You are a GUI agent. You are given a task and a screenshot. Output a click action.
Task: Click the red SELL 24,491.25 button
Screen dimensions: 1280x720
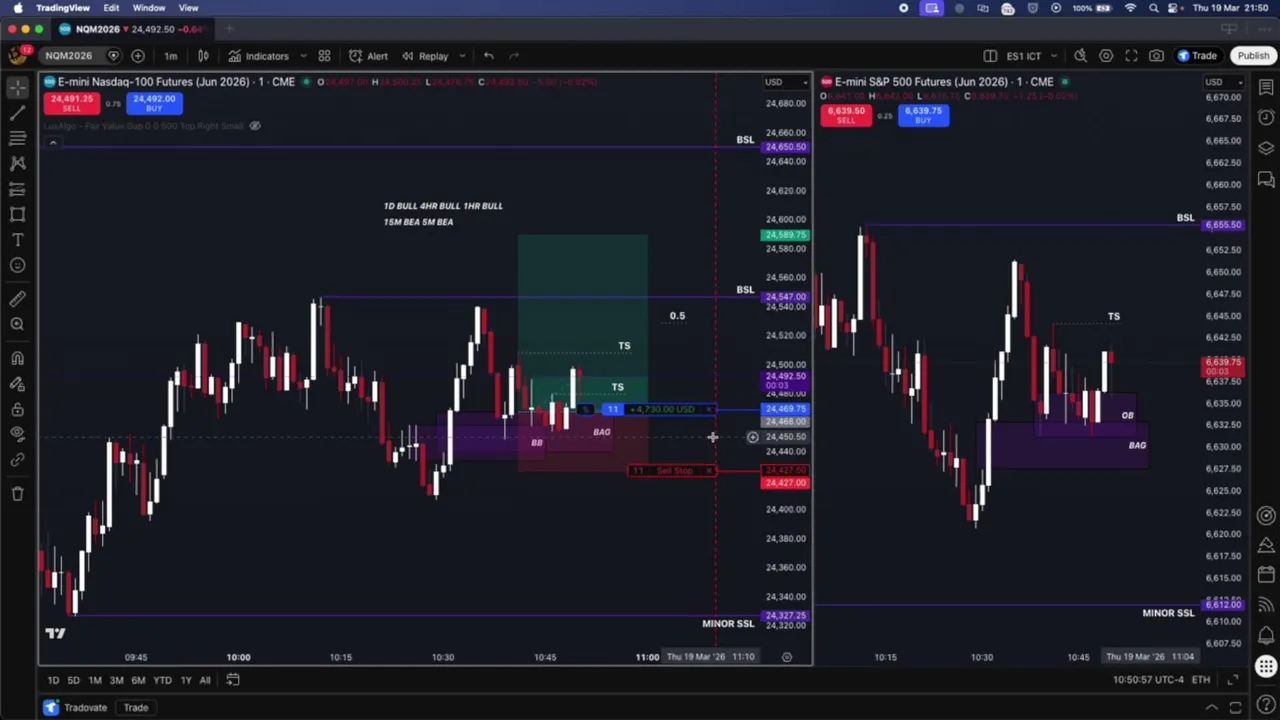(x=71, y=103)
